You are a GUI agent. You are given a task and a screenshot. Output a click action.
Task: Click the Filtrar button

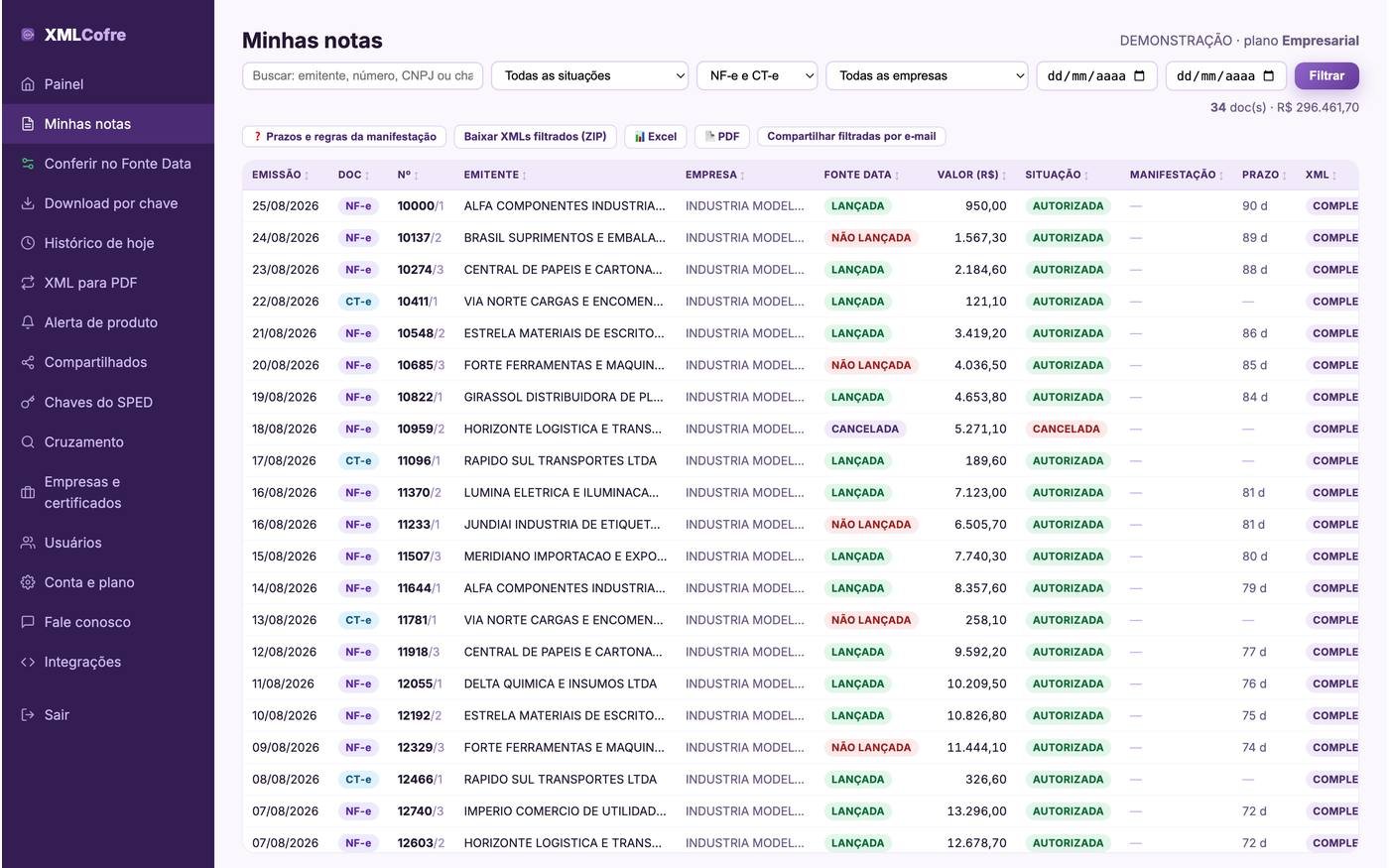pos(1326,75)
